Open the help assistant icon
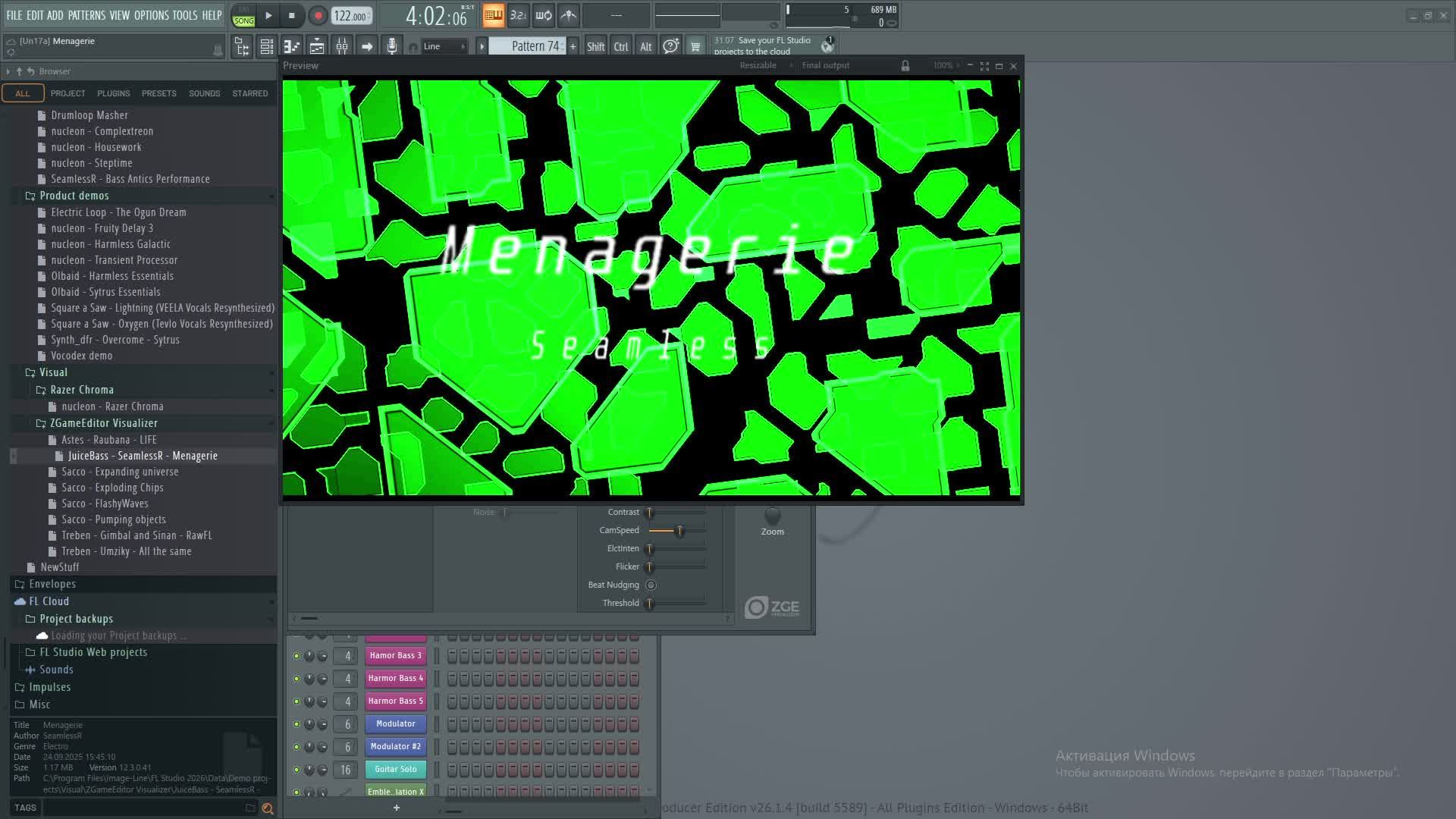 671,46
